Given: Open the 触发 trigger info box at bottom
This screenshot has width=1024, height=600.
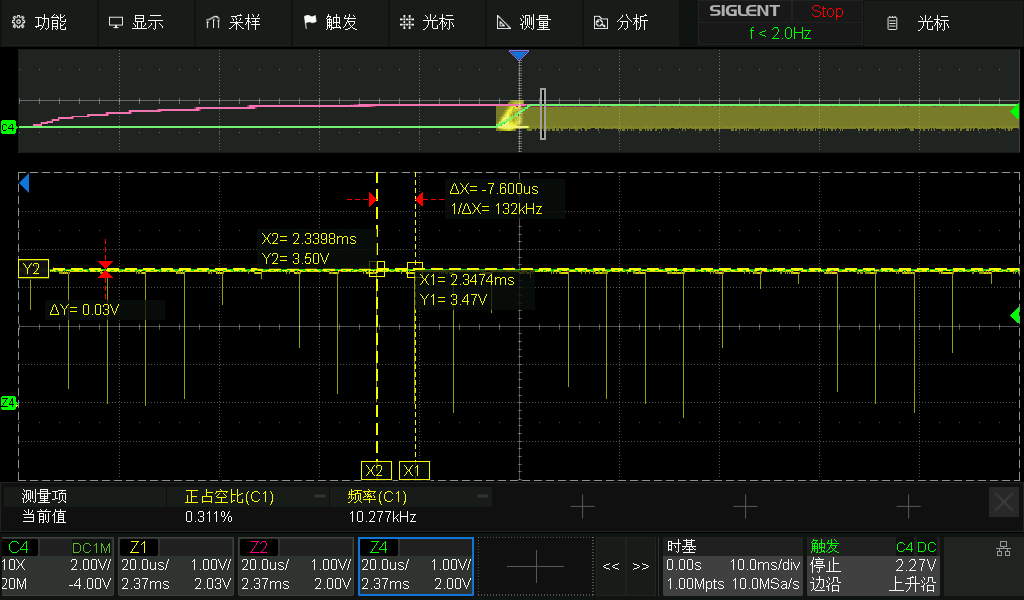Looking at the screenshot, I should point(873,566).
